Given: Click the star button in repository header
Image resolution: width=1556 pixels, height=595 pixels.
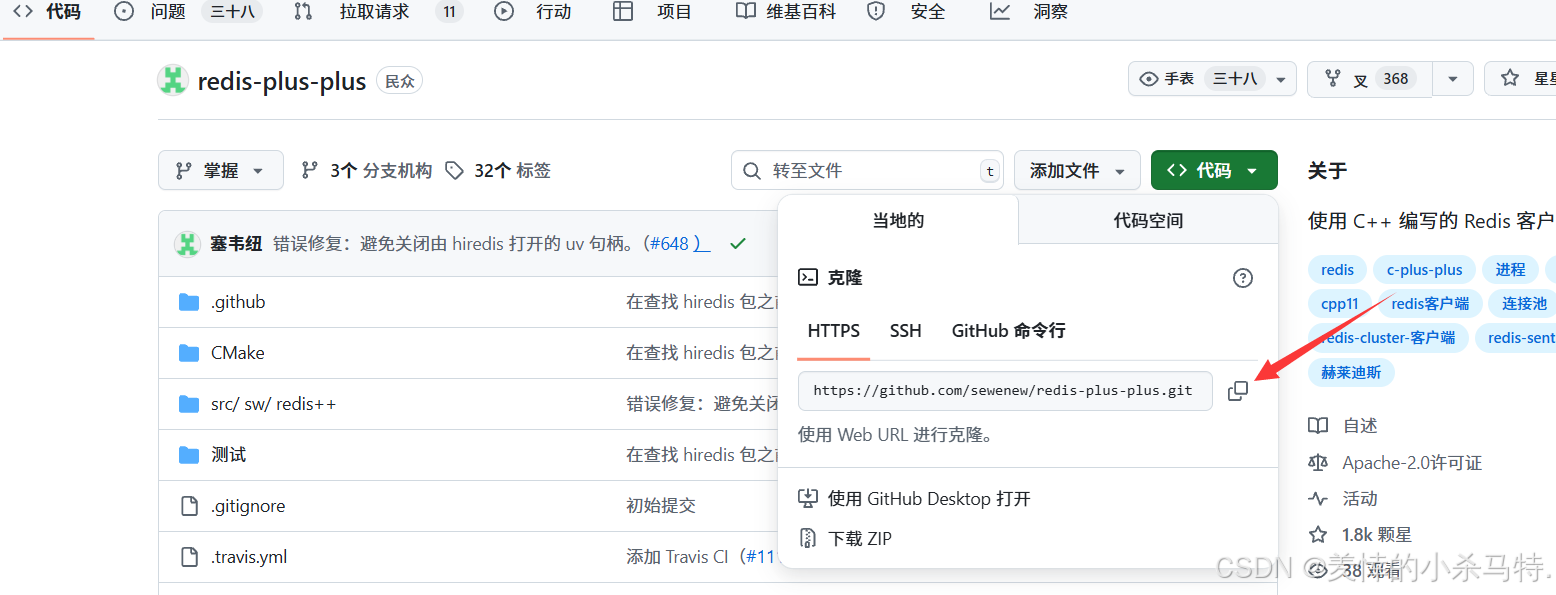Looking at the screenshot, I should point(1522,79).
